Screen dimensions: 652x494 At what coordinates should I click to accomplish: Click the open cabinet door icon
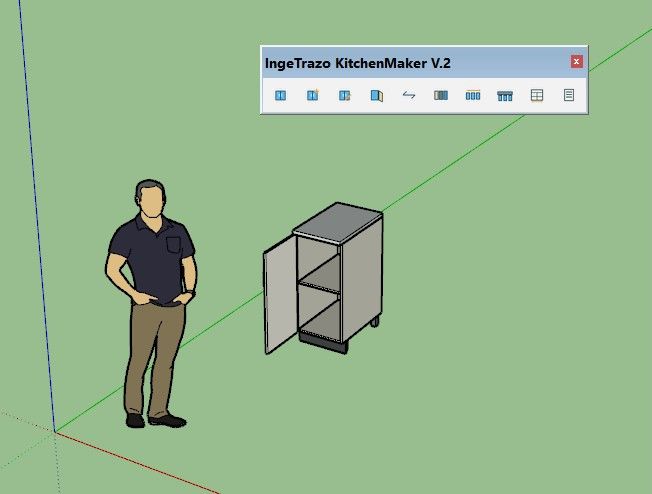pyautogui.click(x=377, y=96)
